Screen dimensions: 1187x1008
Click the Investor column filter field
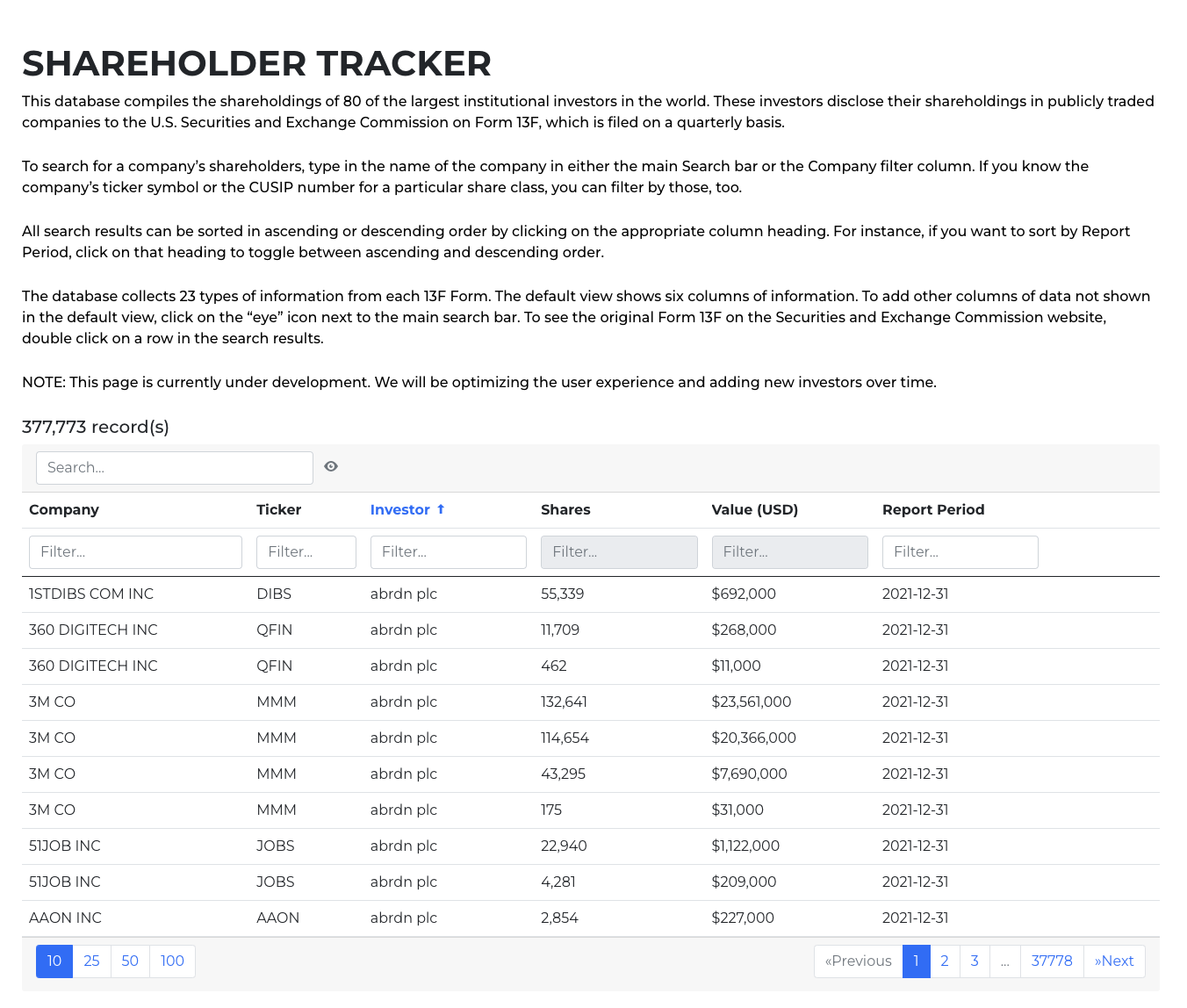(x=449, y=552)
